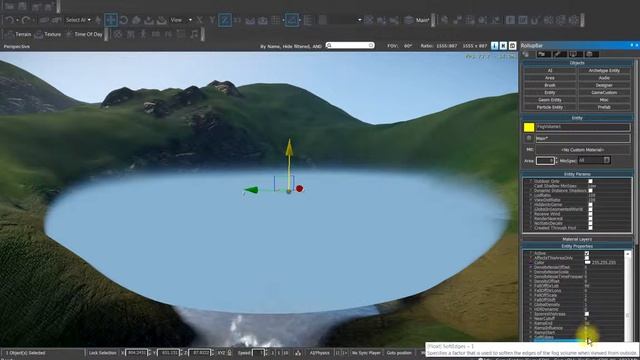Open the Texture editor
The height and width of the screenshot is (360, 640).
coord(48,35)
